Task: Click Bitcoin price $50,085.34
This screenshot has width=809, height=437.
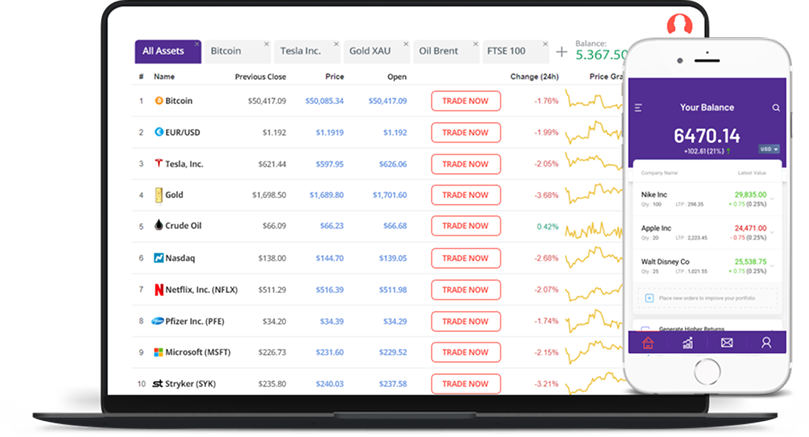Action: click(325, 101)
